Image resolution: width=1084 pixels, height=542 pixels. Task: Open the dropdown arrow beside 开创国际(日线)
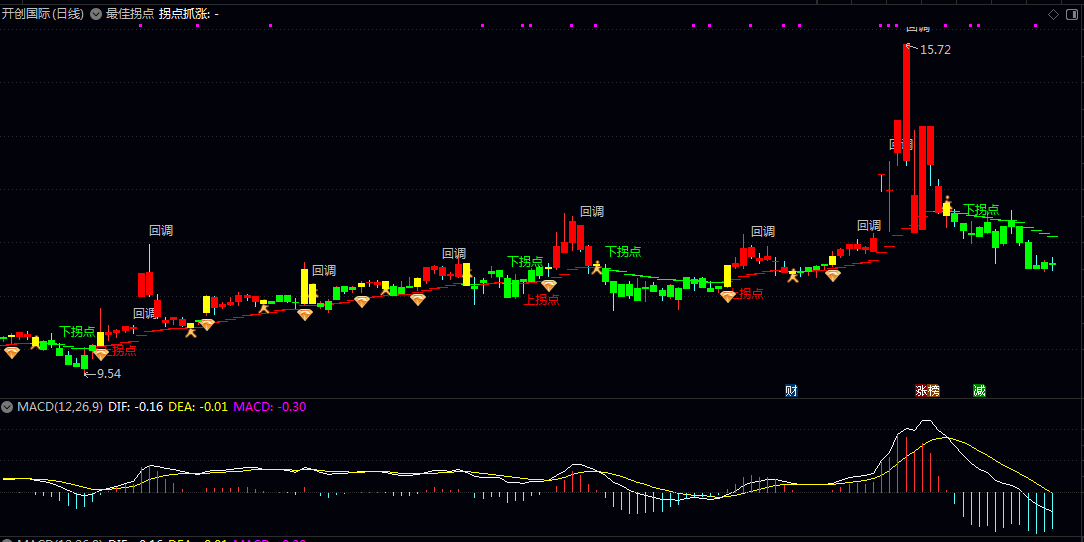96,14
